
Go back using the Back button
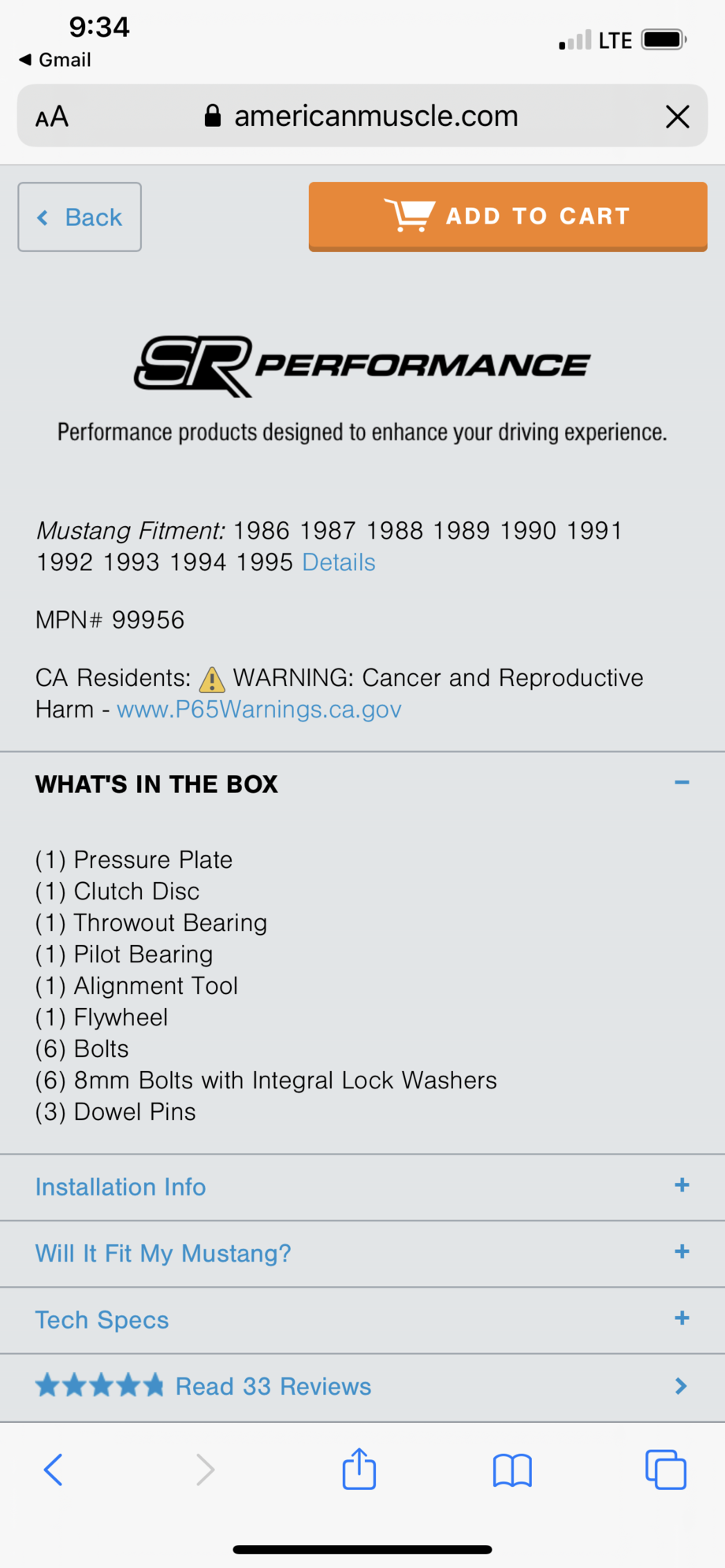tap(80, 217)
